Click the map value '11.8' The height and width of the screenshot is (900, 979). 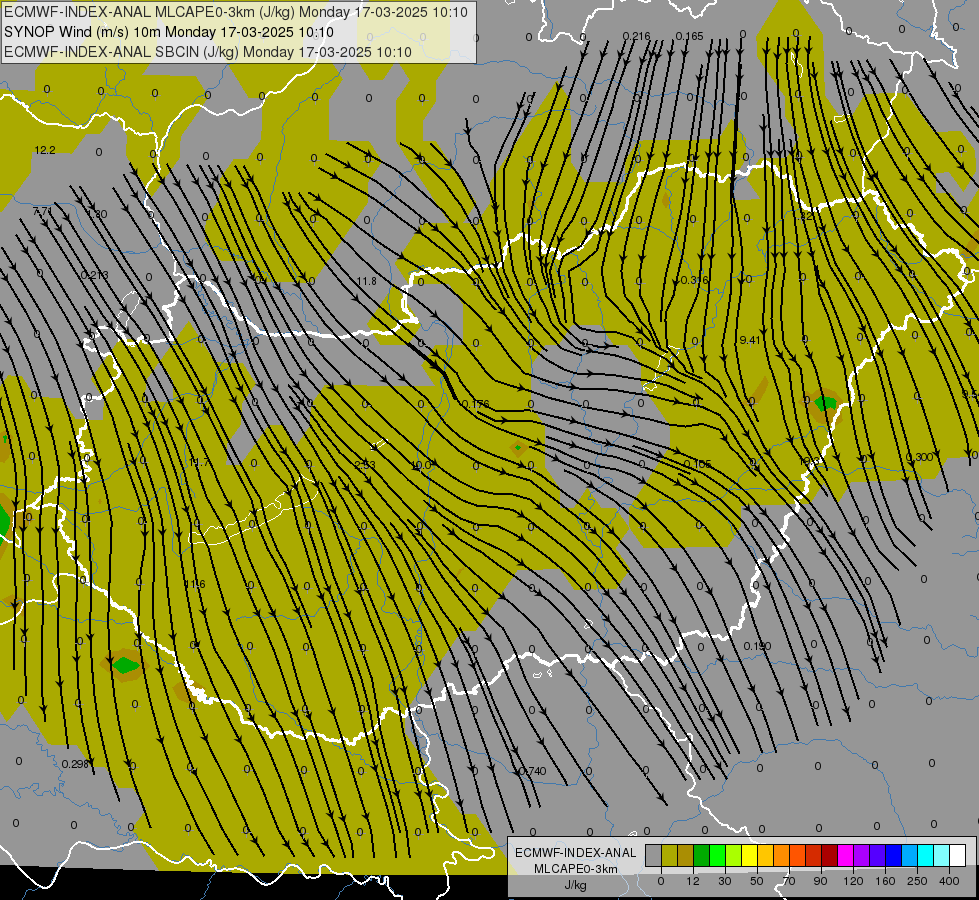tap(367, 281)
